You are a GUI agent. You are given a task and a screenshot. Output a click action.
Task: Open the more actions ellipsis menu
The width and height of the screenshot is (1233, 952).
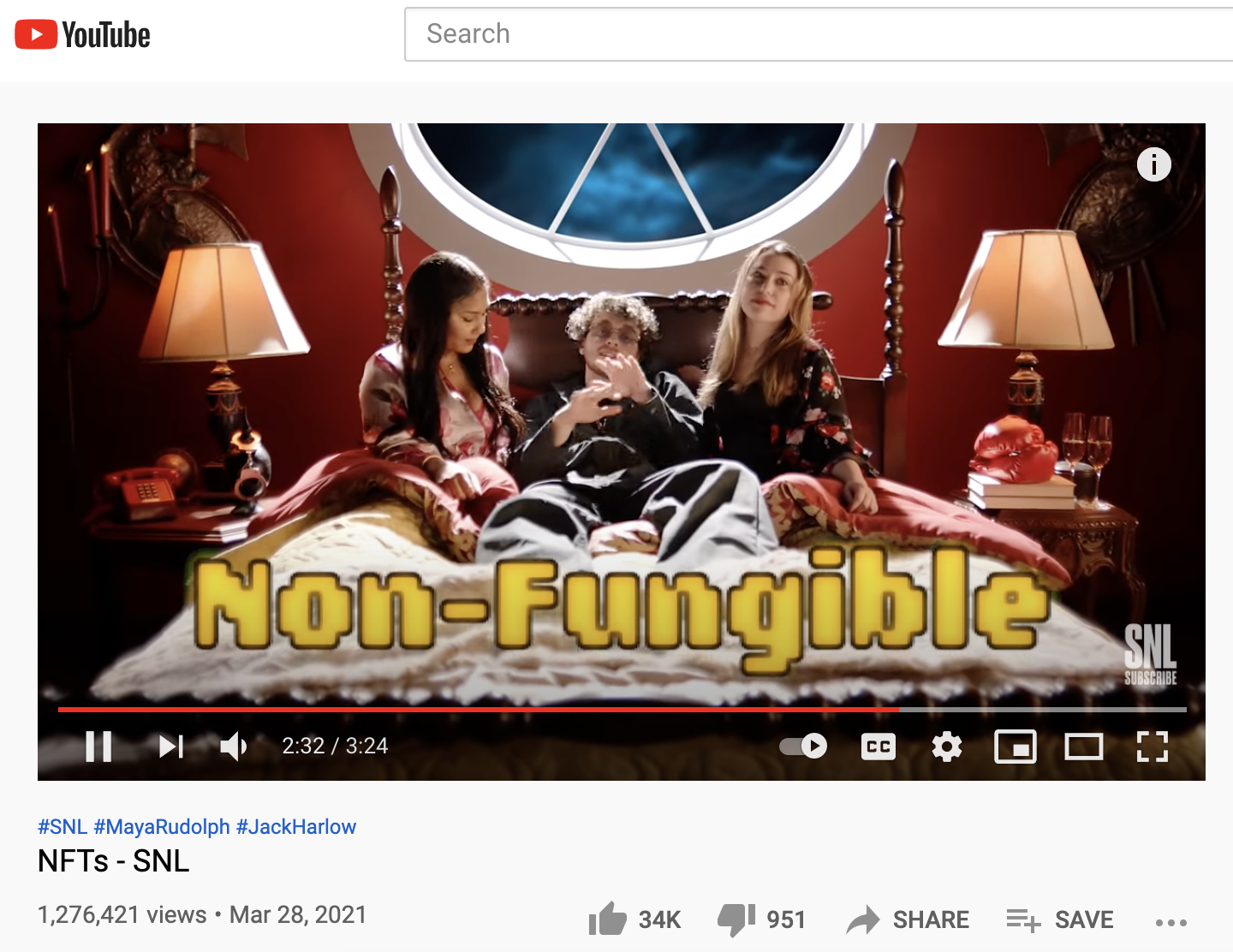(1171, 922)
